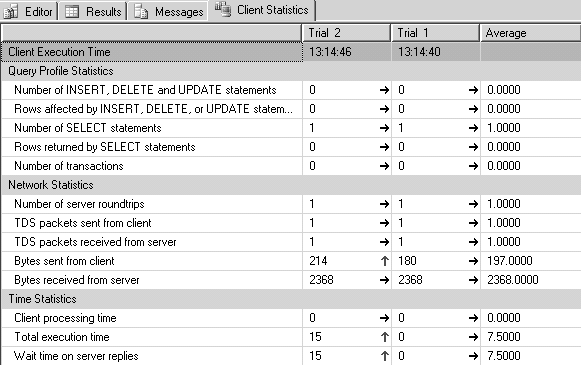Click the 214 bytes sent value

click(x=318, y=261)
